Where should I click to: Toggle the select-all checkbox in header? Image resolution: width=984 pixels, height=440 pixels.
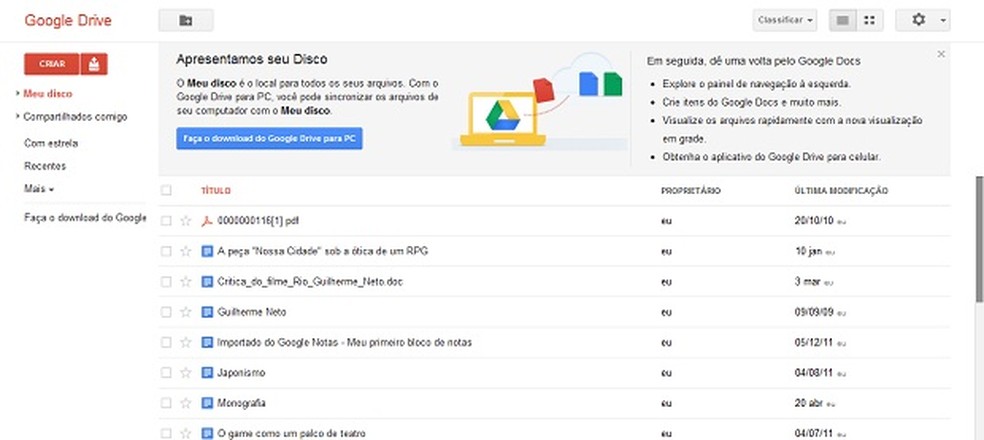click(x=166, y=190)
